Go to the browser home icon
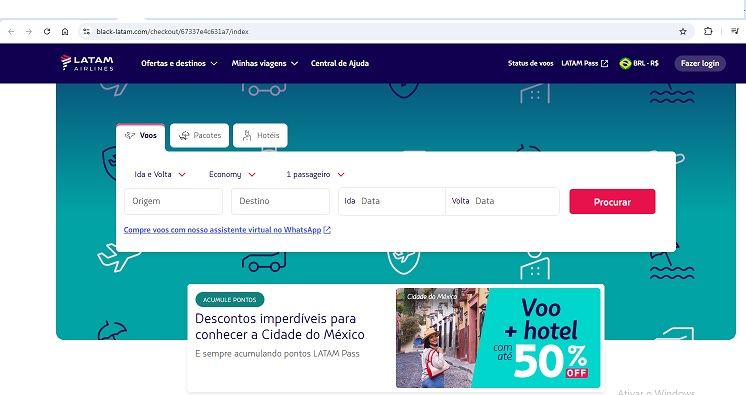The image size is (746, 395). (x=65, y=31)
